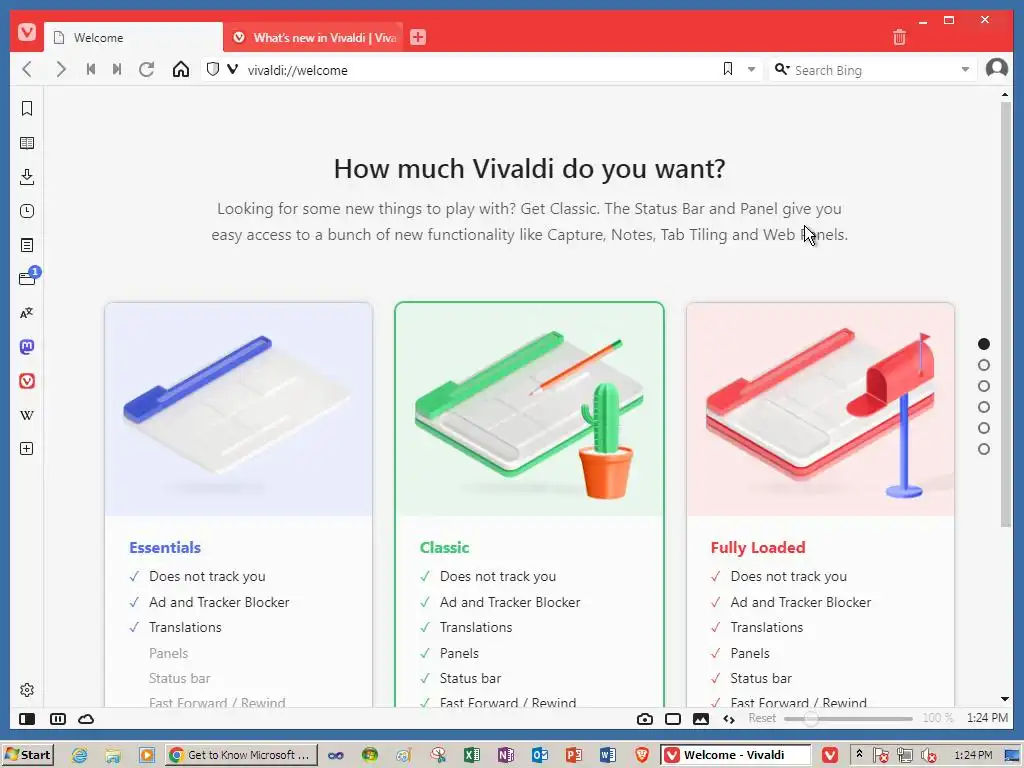
Task: Expand the address bar history dropdown
Action: point(752,69)
